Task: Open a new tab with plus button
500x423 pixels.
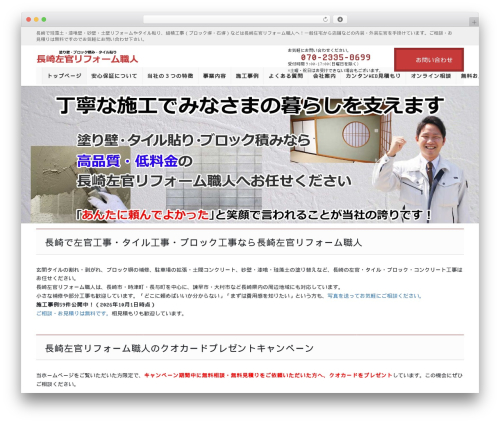Action: tap(474, 22)
